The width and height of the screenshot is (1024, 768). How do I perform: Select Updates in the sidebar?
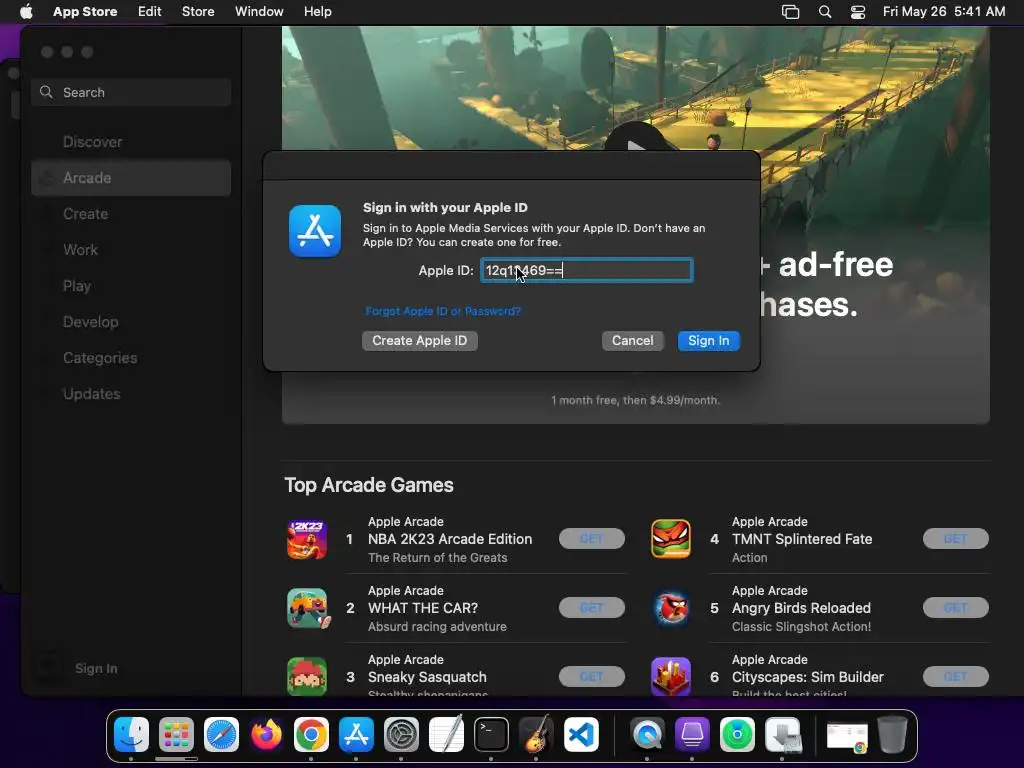131,394
